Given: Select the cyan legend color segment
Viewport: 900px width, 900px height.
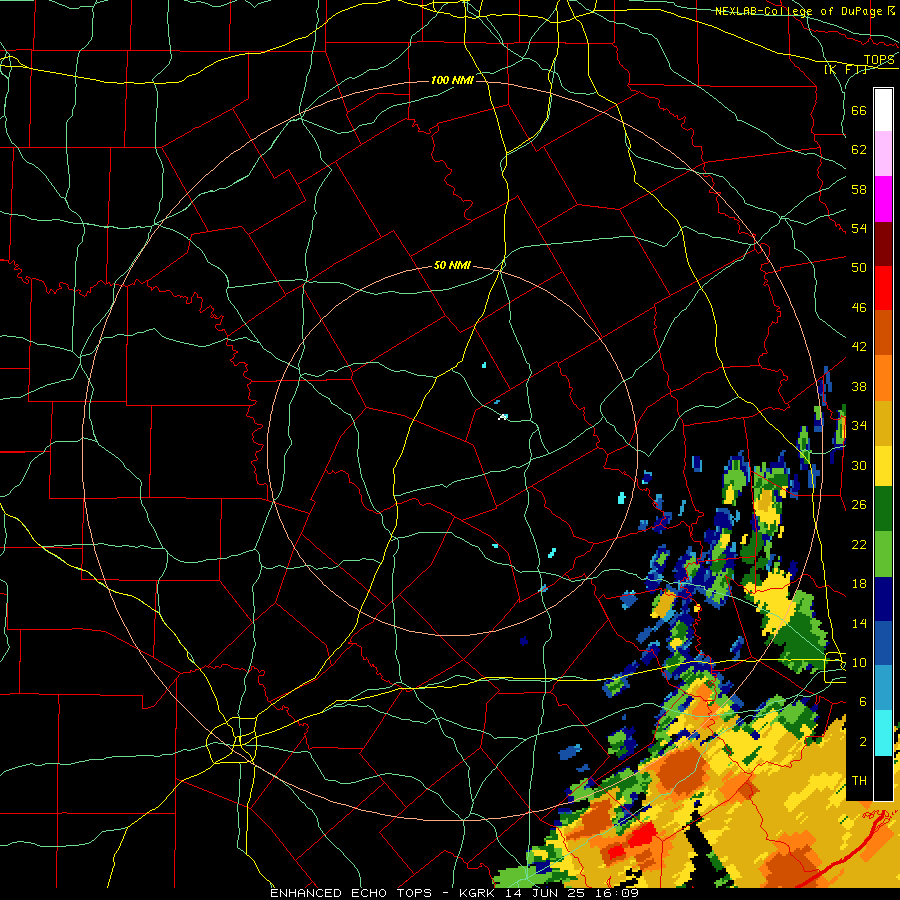Looking at the screenshot, I should click(x=883, y=733).
